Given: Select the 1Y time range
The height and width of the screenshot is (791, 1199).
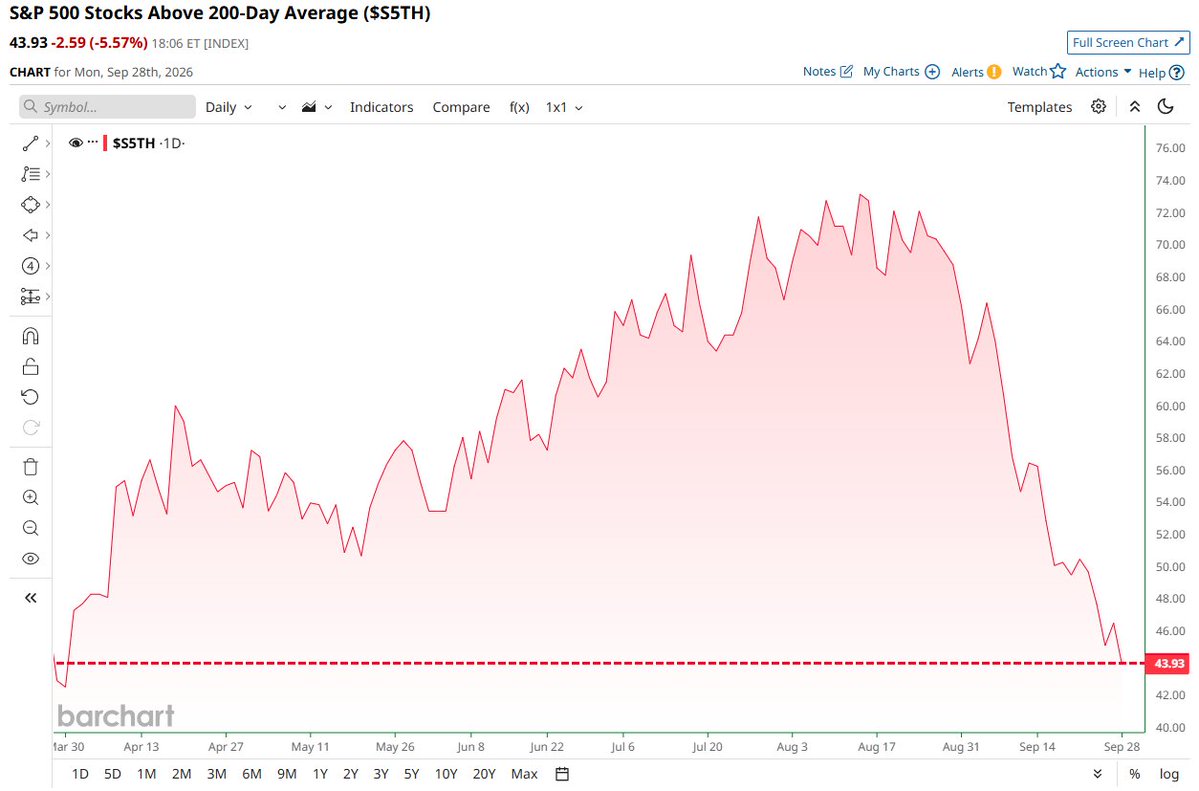Looking at the screenshot, I should [320, 773].
